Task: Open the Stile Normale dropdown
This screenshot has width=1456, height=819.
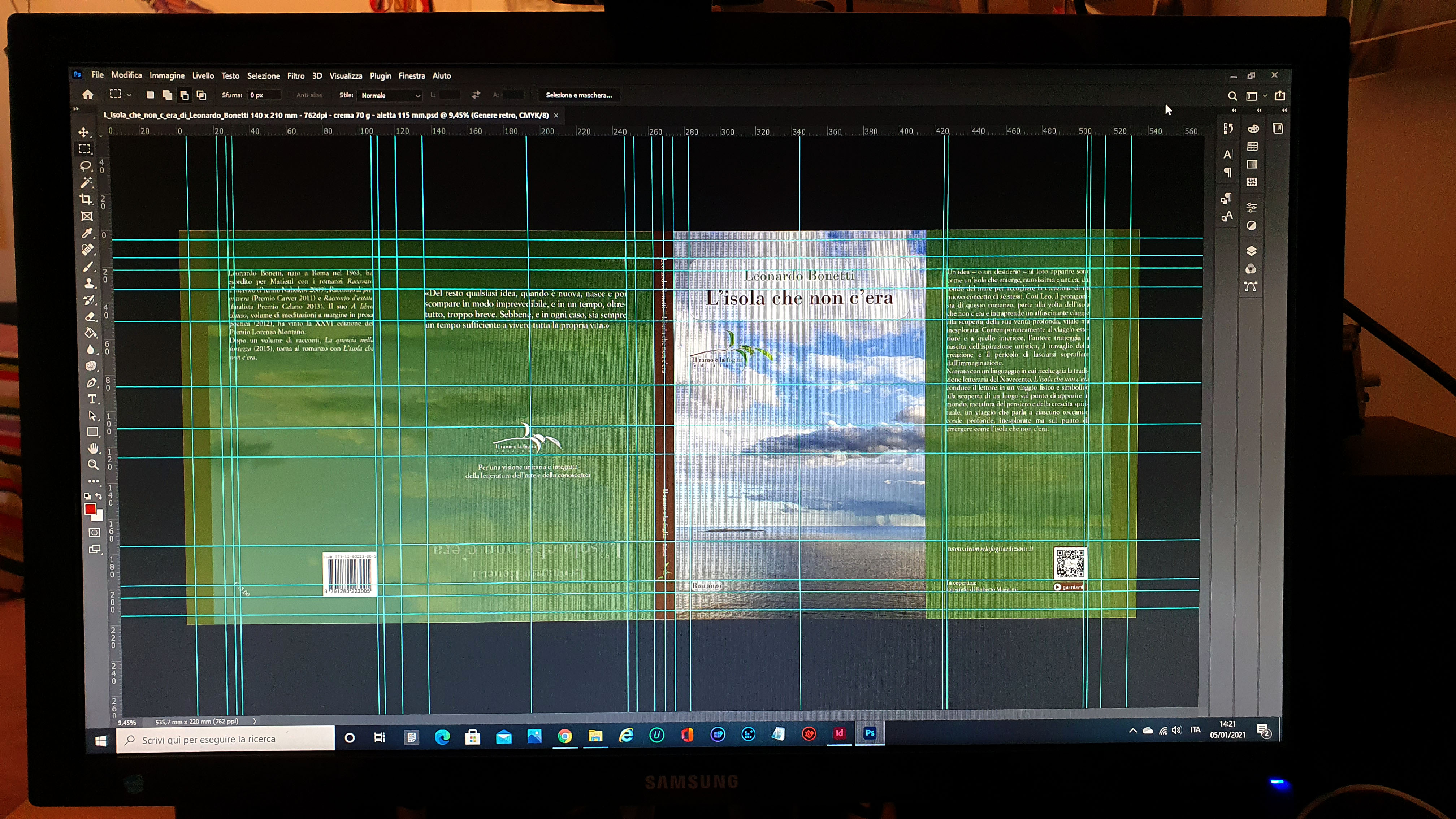Action: pyautogui.click(x=390, y=96)
